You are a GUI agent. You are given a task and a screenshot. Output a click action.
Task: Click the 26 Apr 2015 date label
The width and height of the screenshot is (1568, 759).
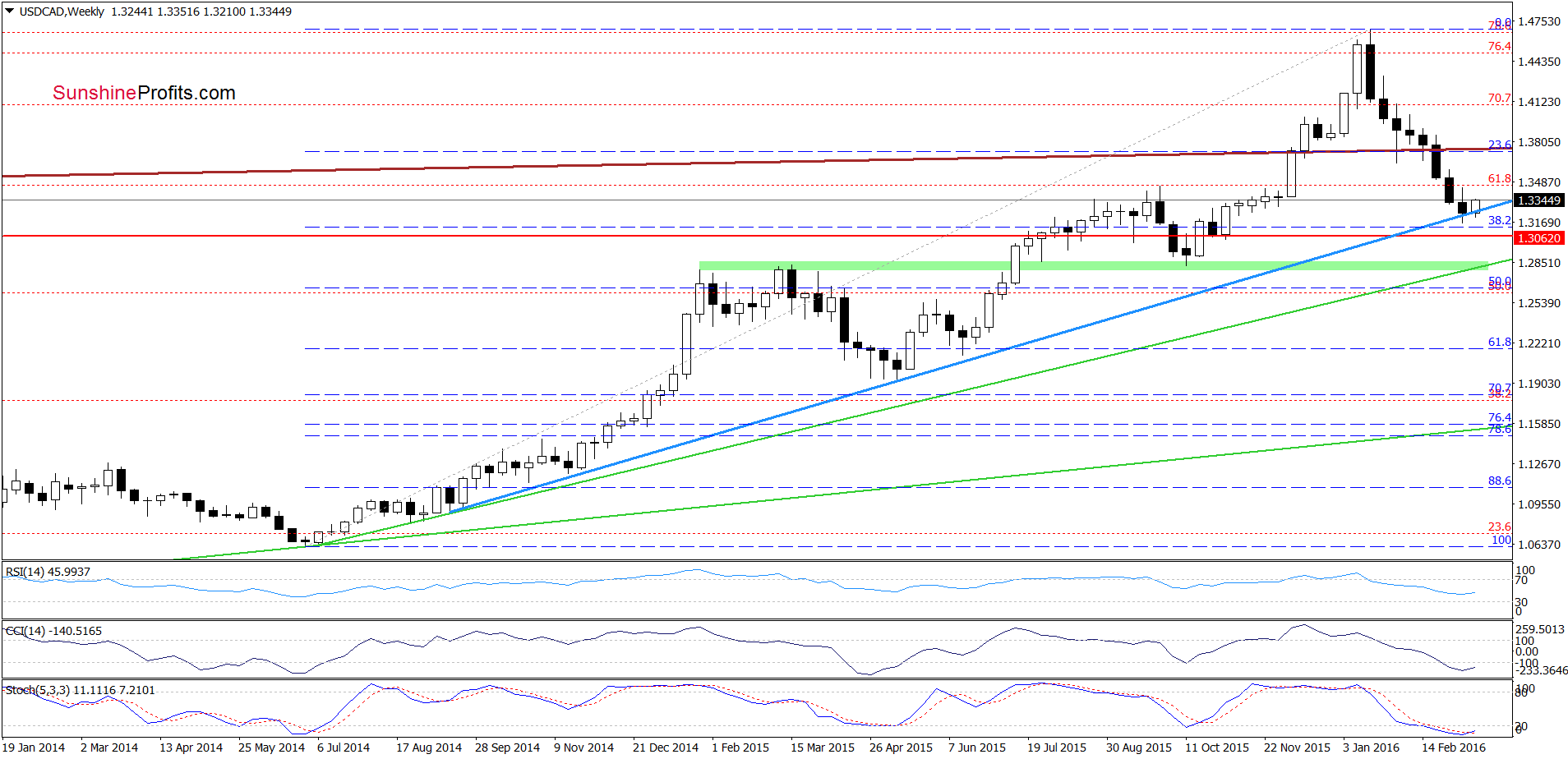[x=901, y=747]
